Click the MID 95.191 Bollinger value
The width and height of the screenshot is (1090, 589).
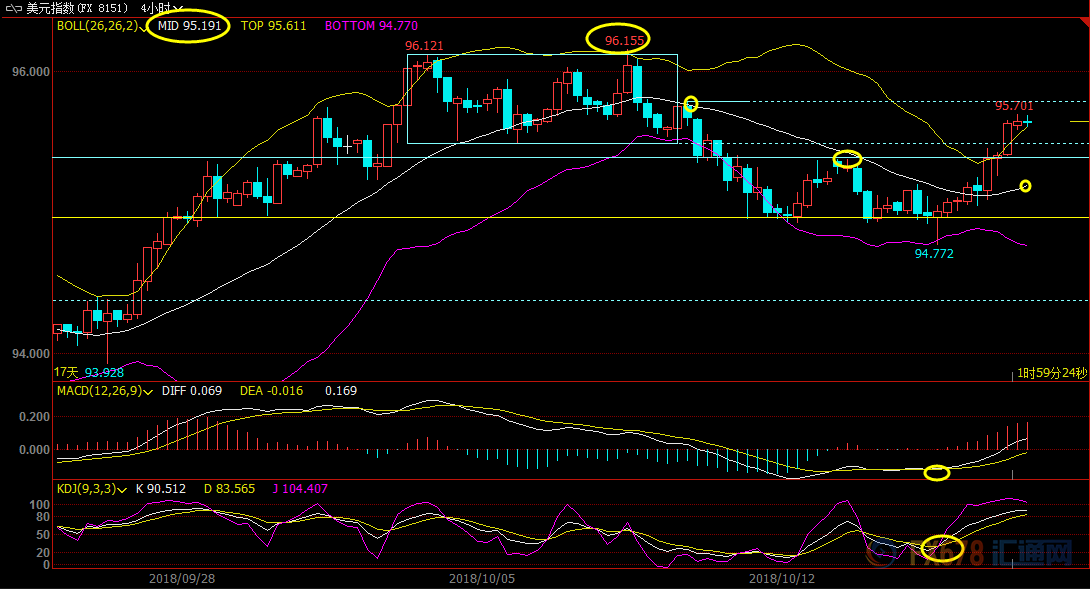(189, 26)
